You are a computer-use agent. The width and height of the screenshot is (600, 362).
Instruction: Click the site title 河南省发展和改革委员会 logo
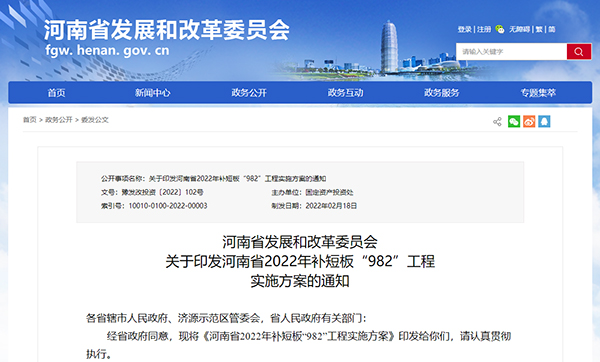coord(166,30)
